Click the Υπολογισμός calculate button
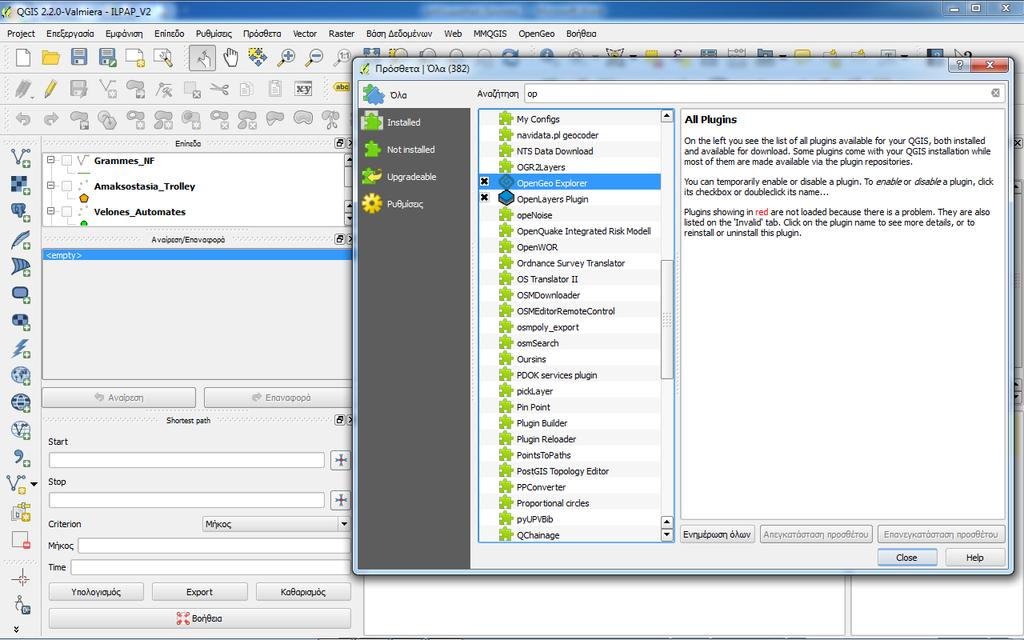This screenshot has width=1024, height=640. [96, 592]
